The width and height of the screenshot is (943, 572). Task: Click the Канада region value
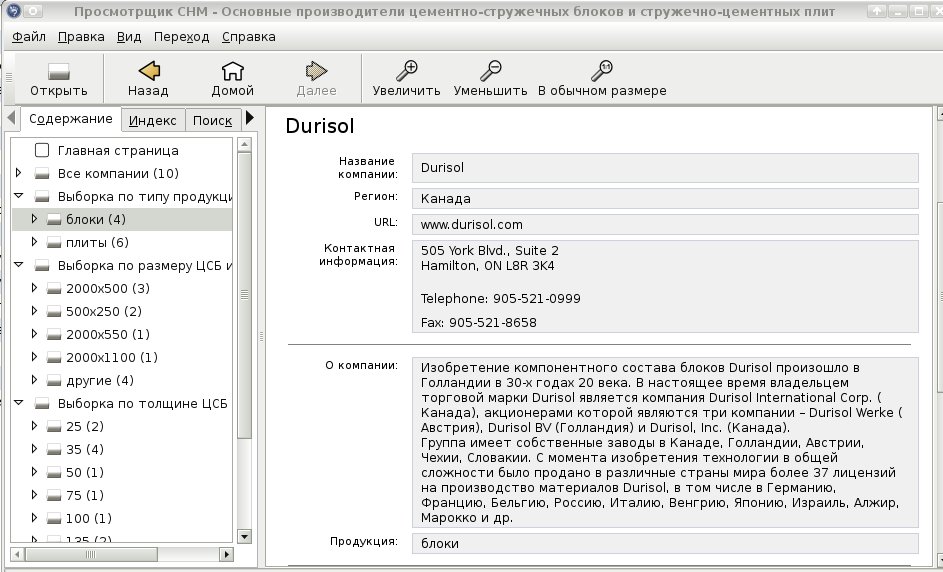tap(446, 199)
